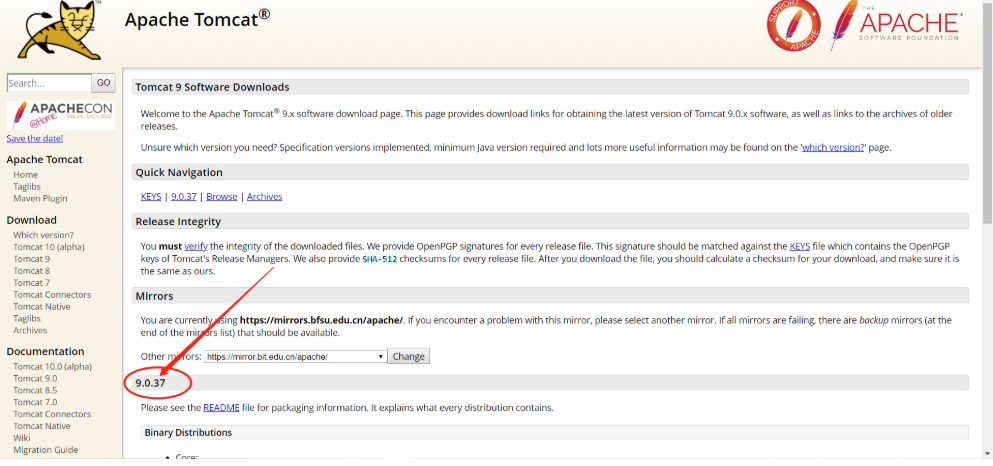Viewport: 993px width, 466px height.
Task: Open Tomcat Connectors under Download
Action: pyautogui.click(x=52, y=295)
